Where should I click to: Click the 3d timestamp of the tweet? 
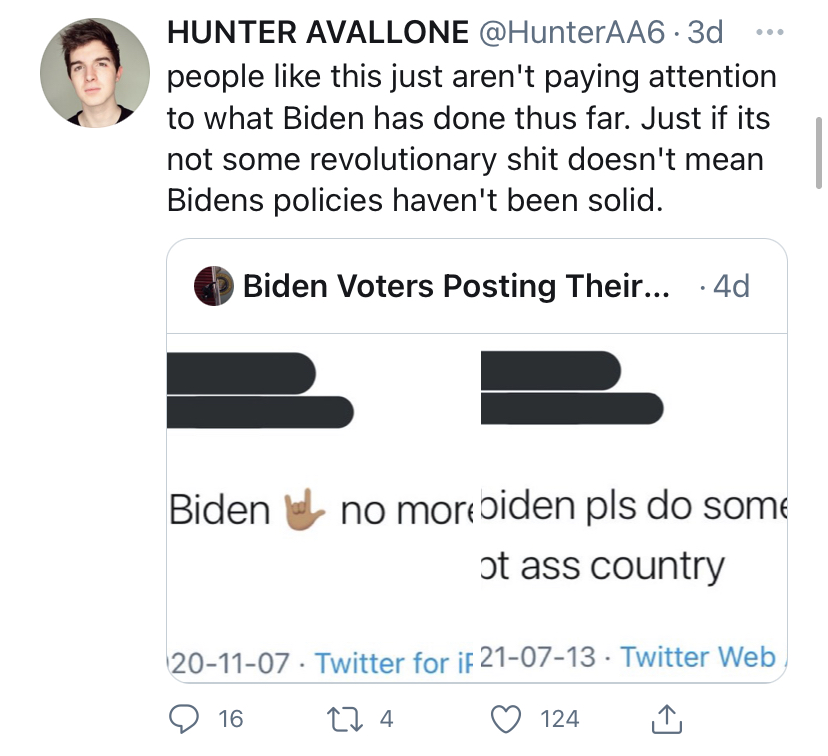(705, 32)
